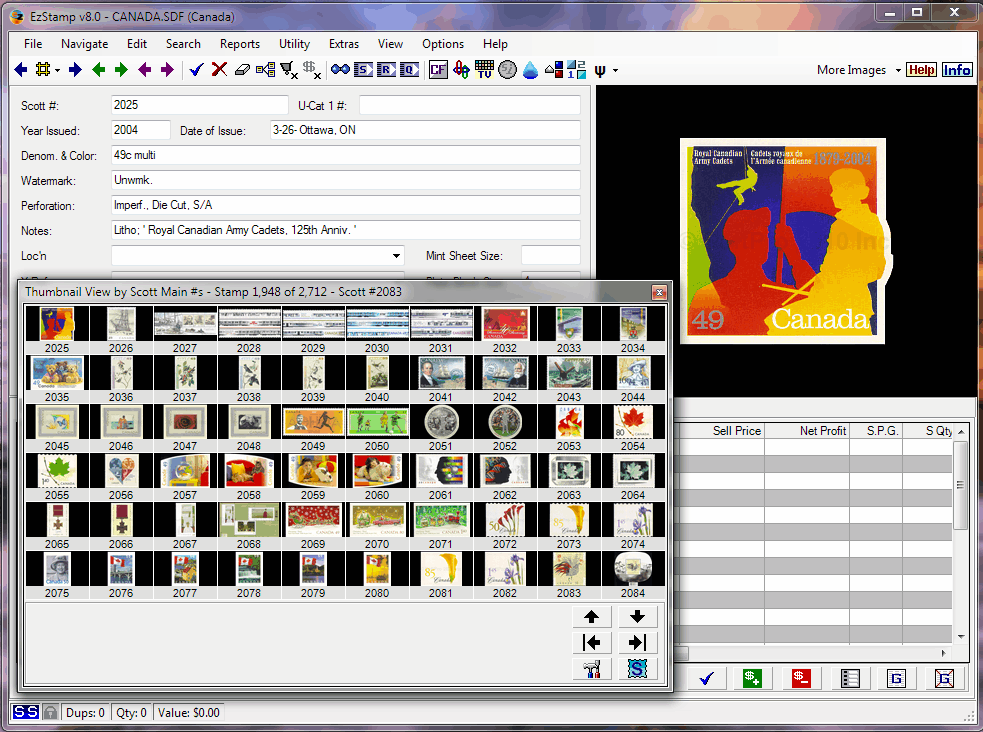Click the inventory grid vertical scrollbar

(x=960, y=534)
